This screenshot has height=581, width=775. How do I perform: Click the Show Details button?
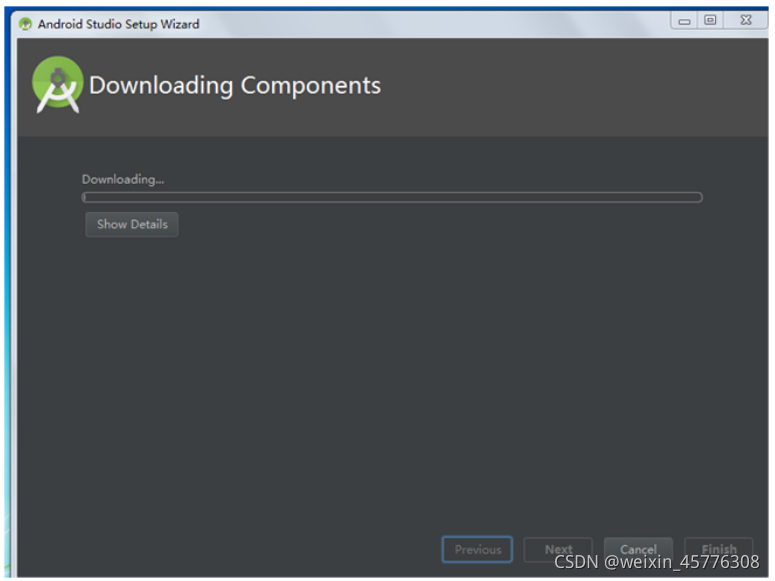131,224
